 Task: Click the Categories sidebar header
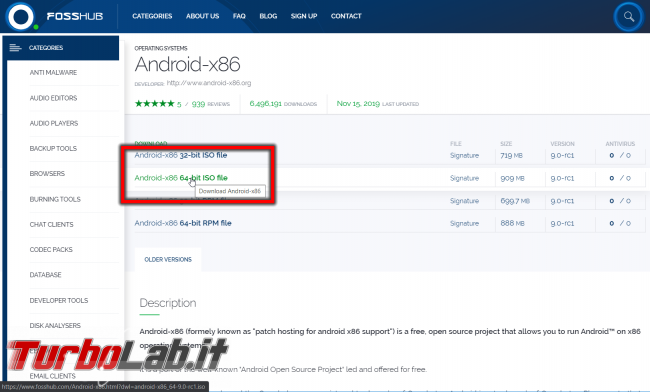coord(61,48)
